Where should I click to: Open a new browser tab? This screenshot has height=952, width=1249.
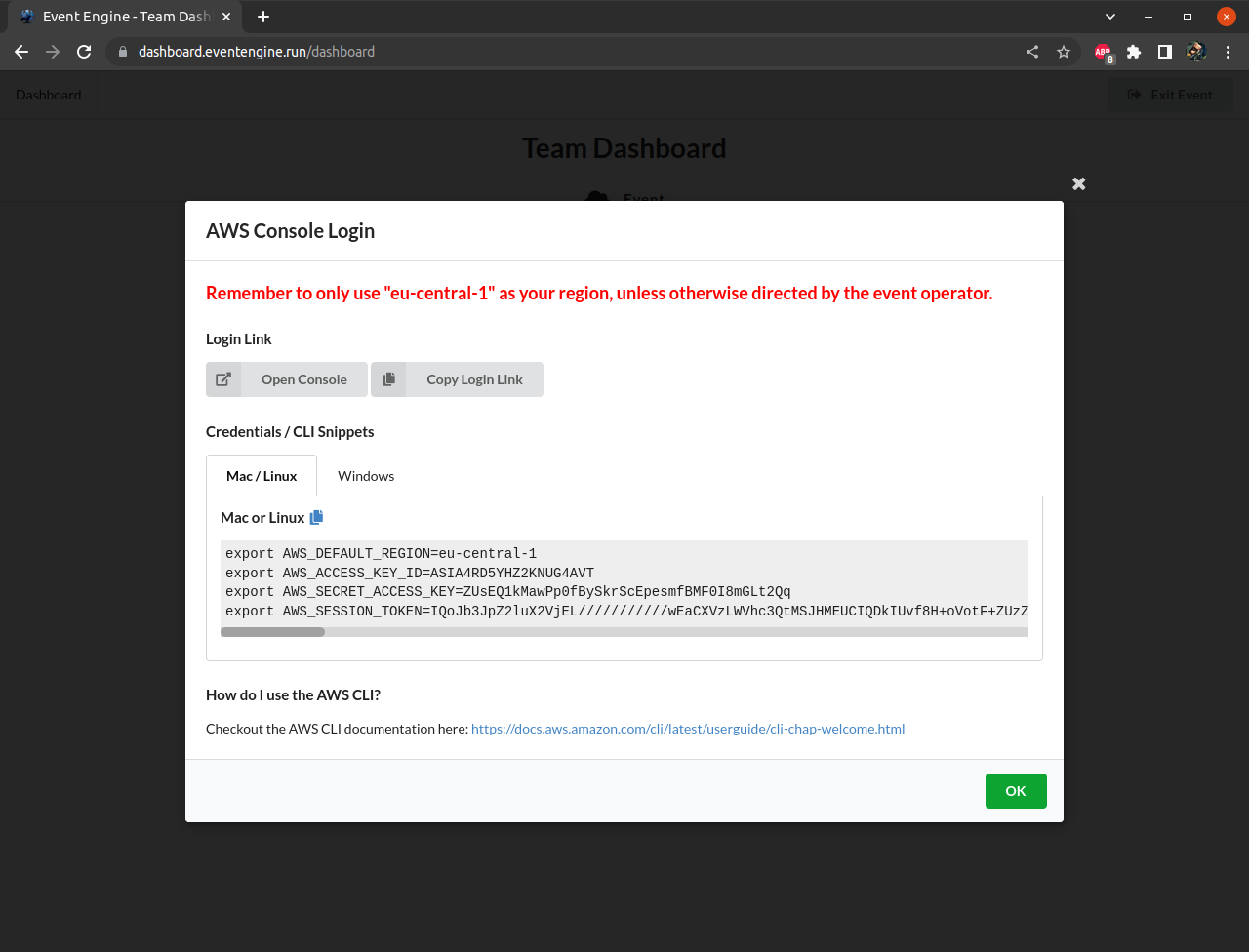coord(263,17)
